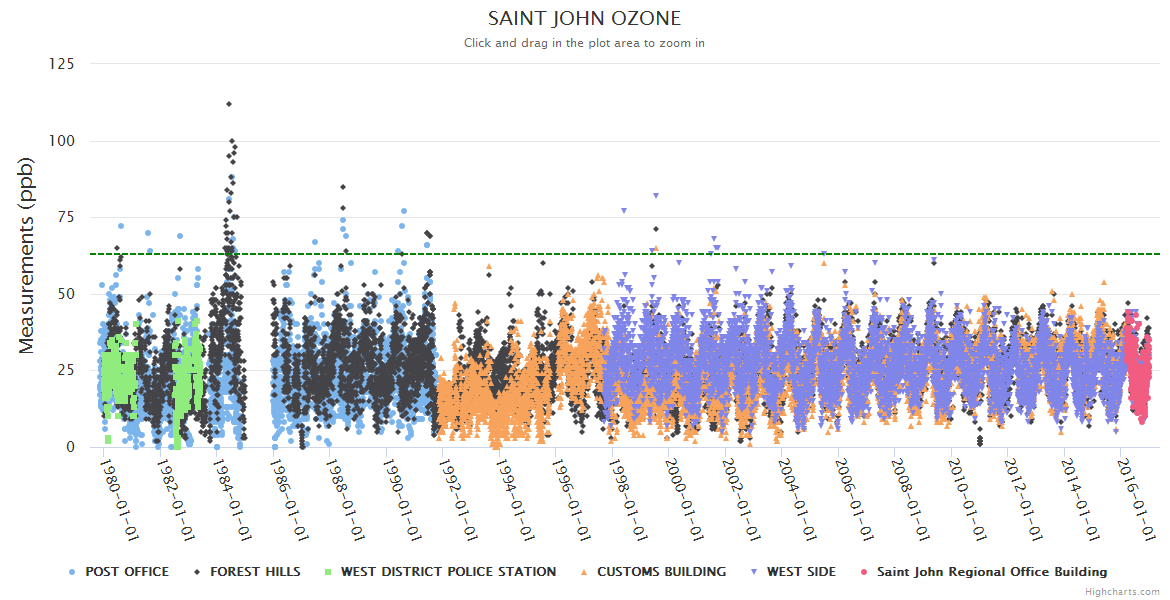
Task: Toggle the POST OFFICE series label
Action: [127, 572]
